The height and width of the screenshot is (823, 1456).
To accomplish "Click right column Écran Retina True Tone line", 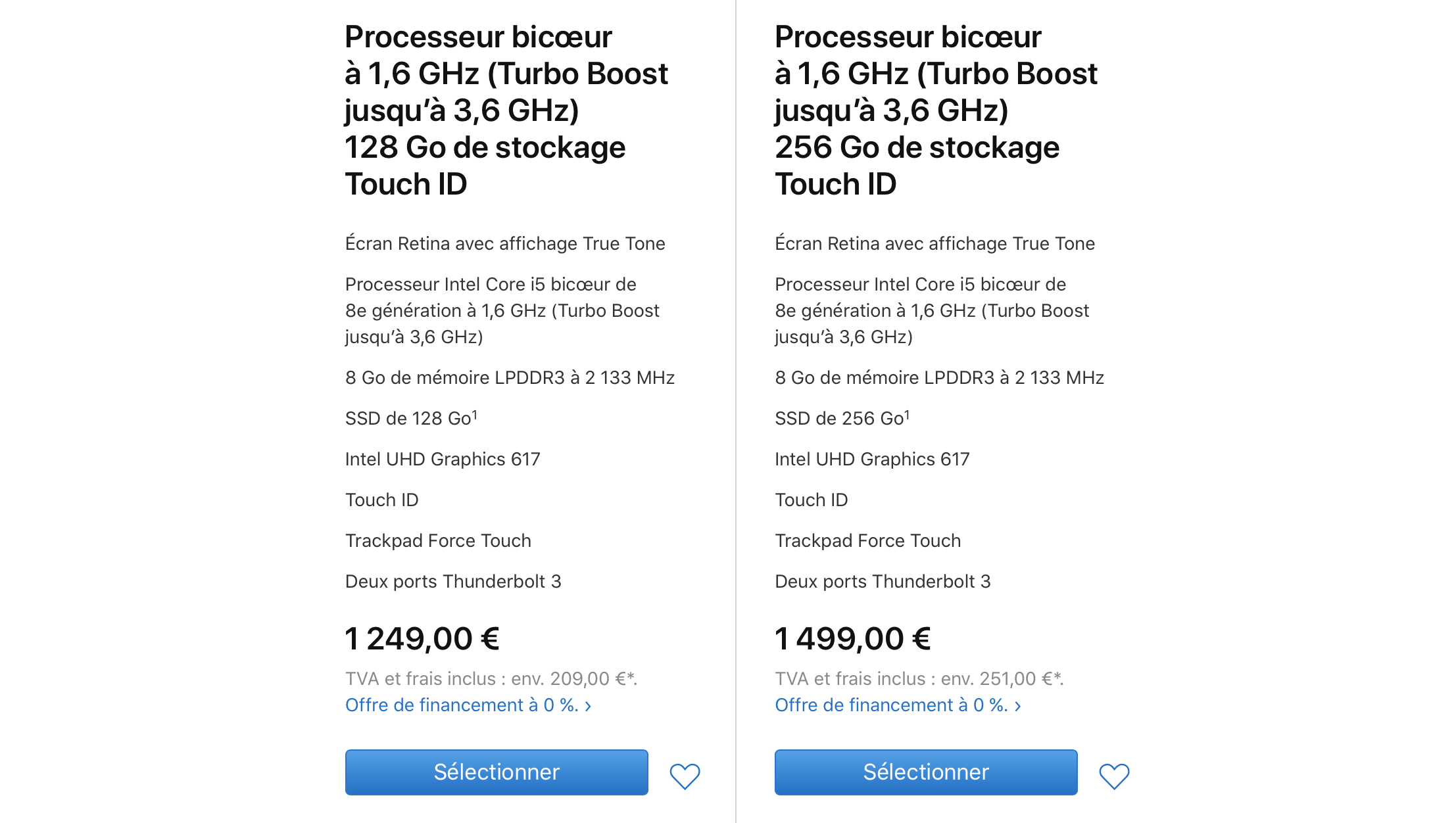I will point(934,243).
